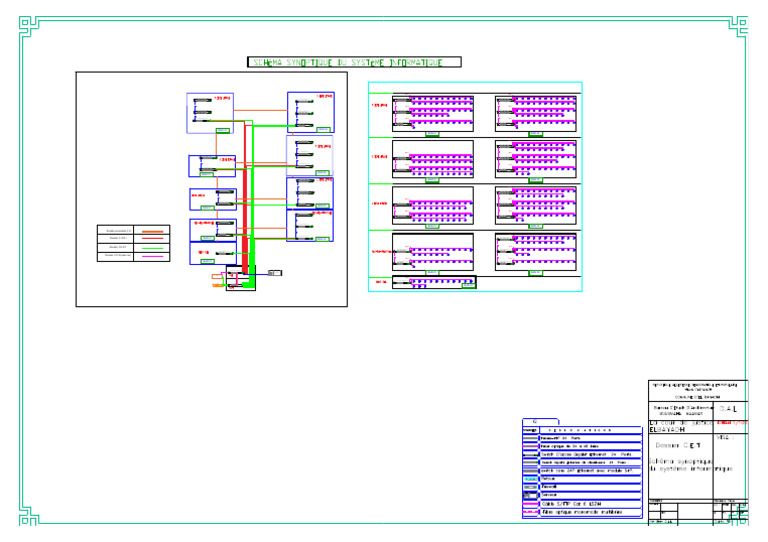Click the server symbol in the legend
768x542 pixels.
tap(530, 496)
